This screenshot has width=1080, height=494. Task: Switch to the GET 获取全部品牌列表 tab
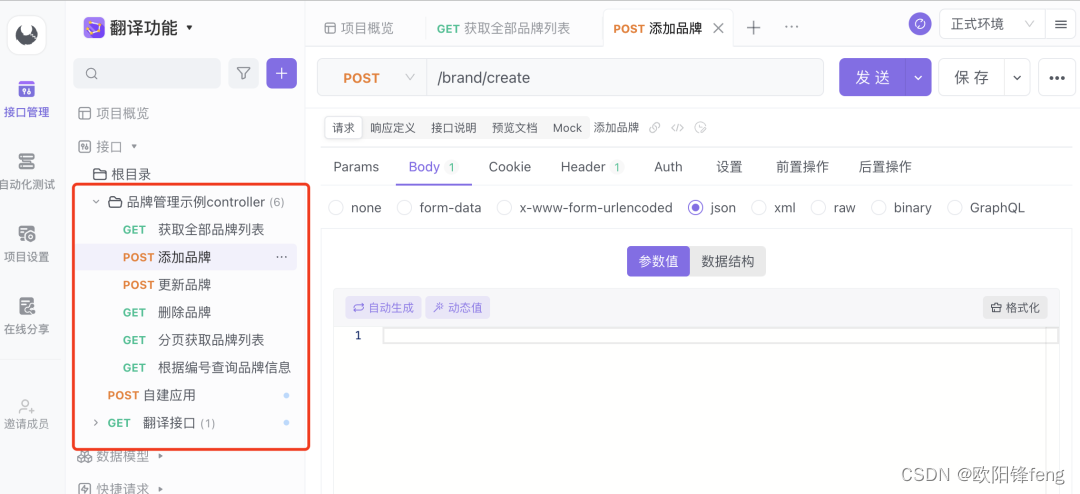point(503,28)
